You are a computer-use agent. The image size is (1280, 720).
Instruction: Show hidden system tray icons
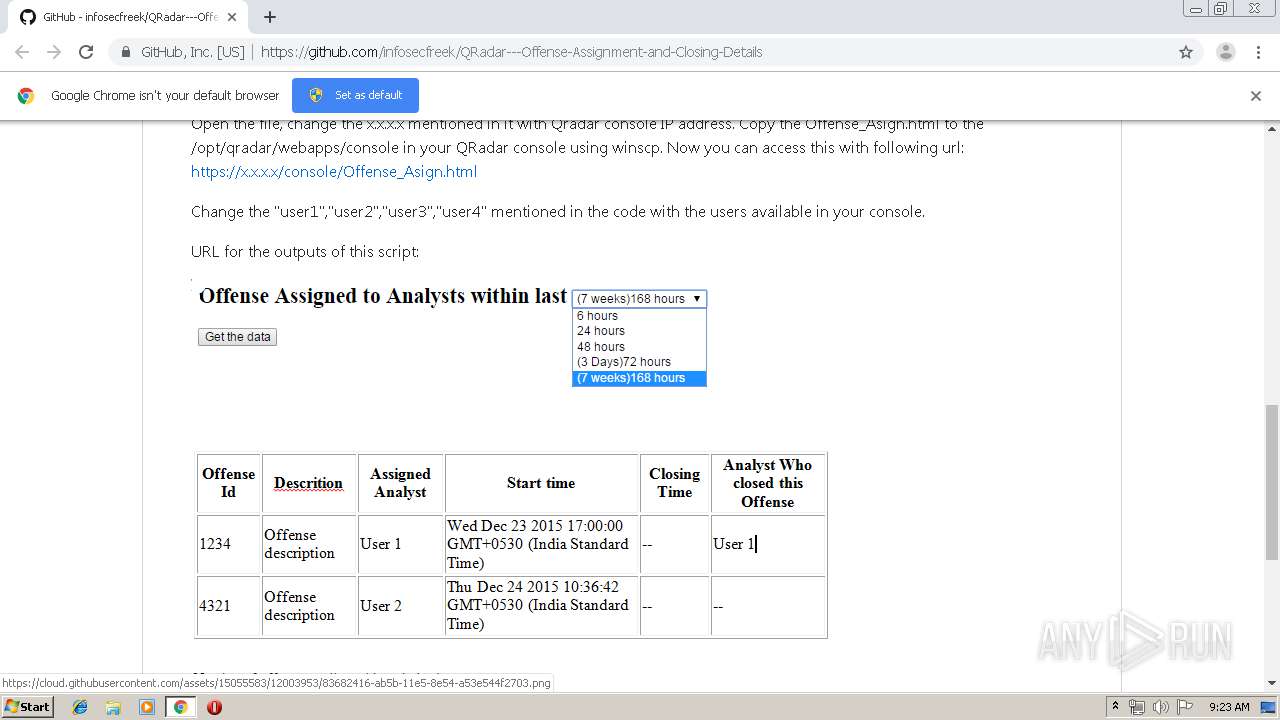[1115, 707]
